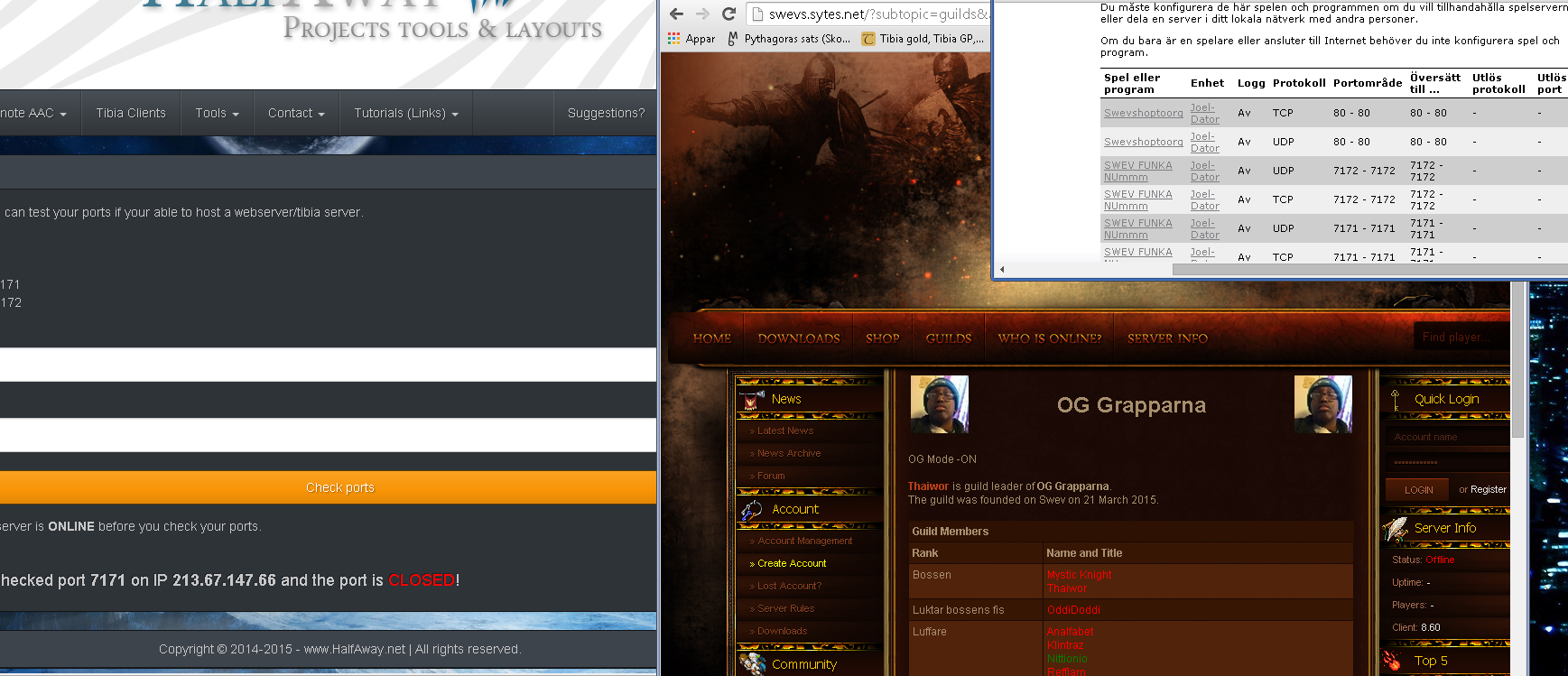This screenshot has height=676, width=1568.
Task: Open the Forum sidebar link
Action: [x=771, y=476]
